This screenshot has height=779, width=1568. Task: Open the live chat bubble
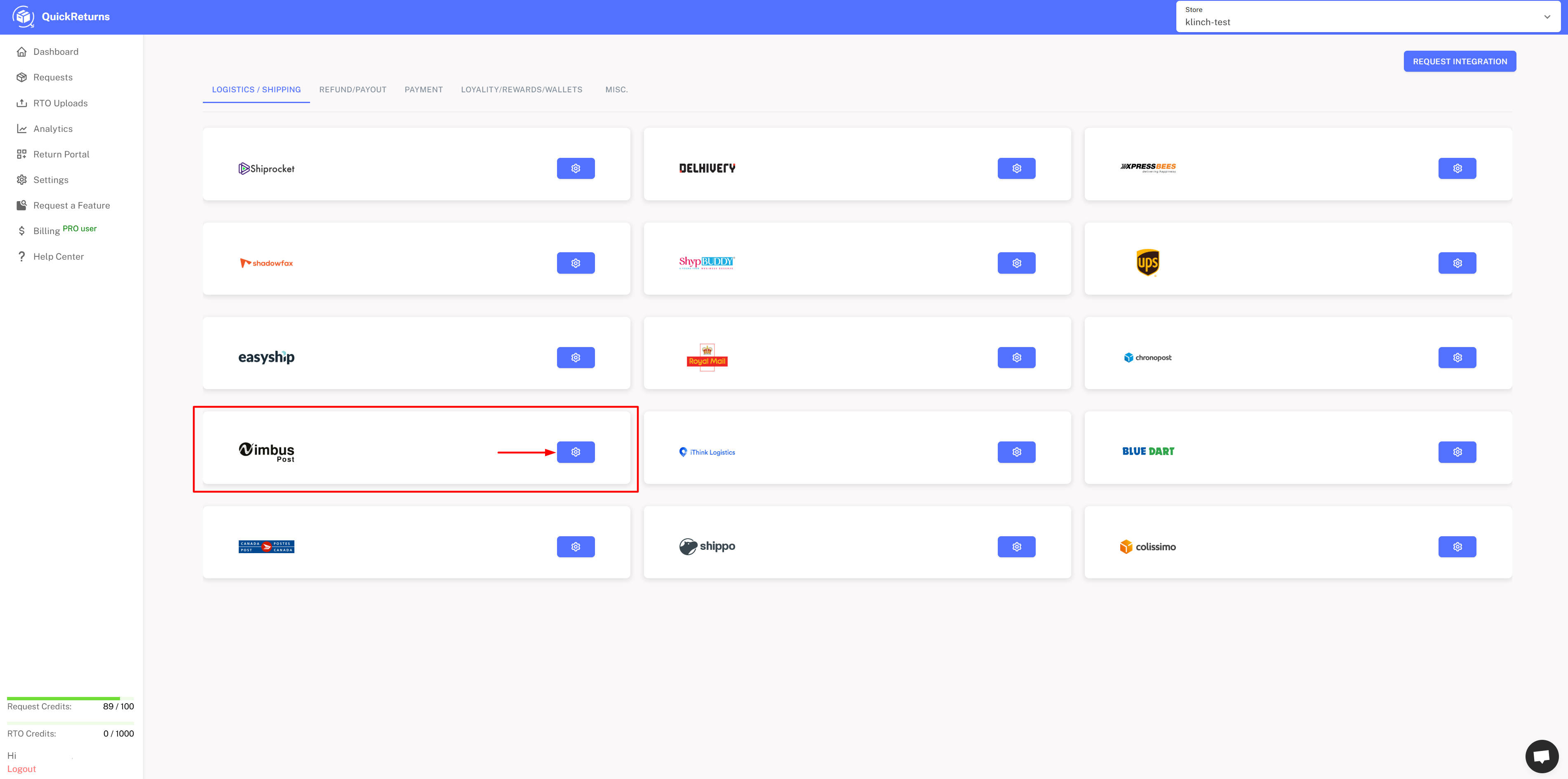1541,756
